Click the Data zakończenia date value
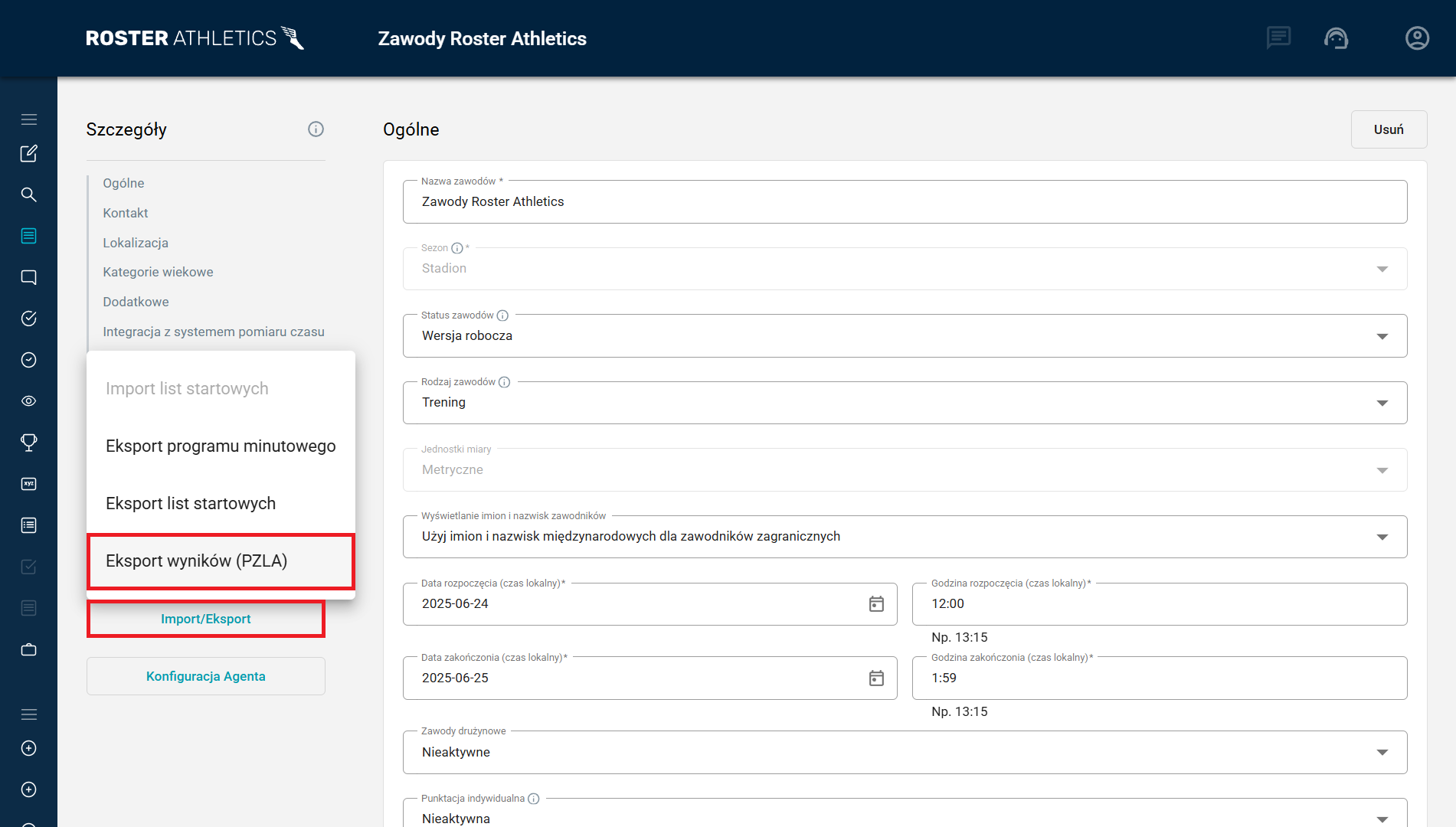 455,678
